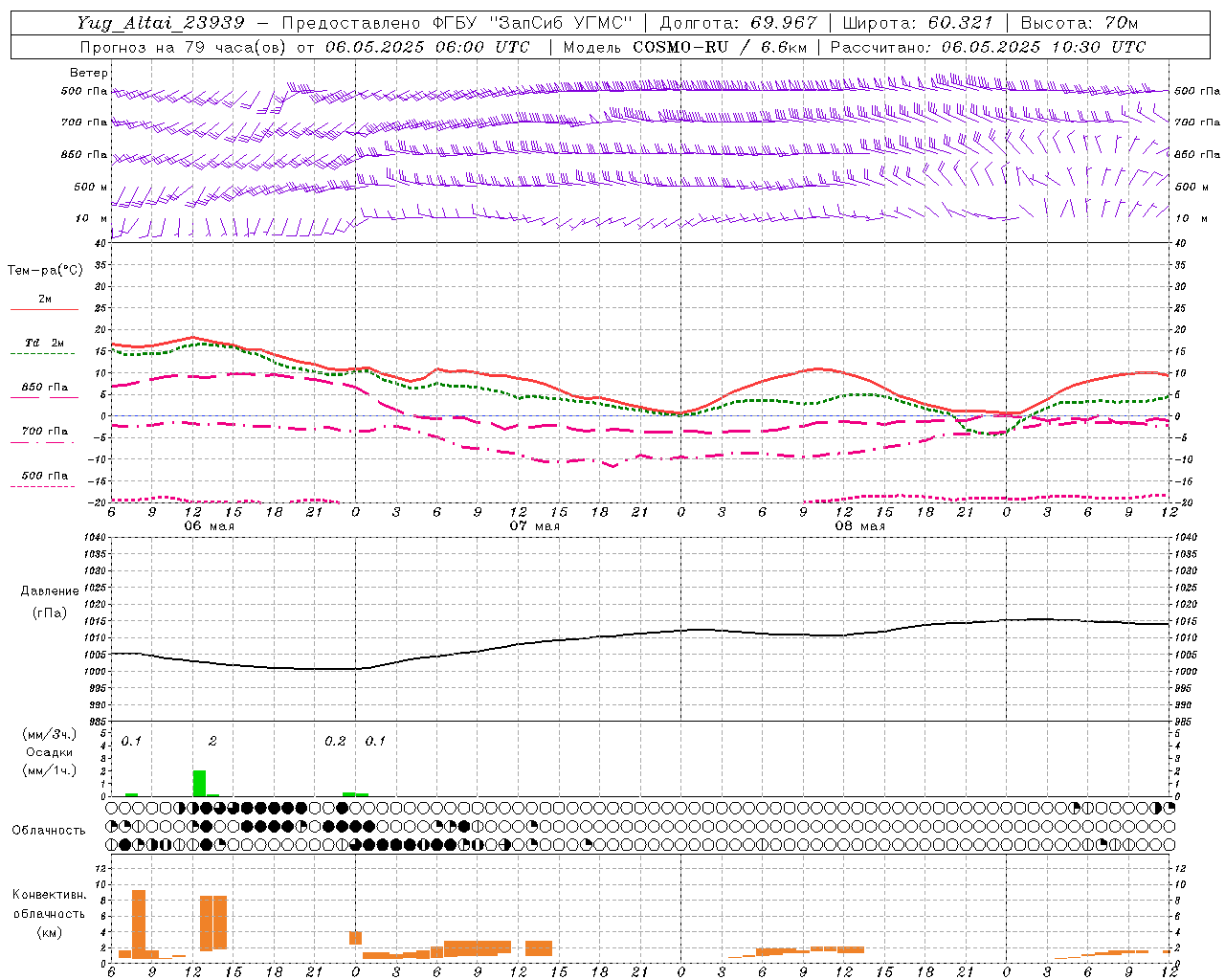
Task: Click the Осадки precipitation panel label
Action: (x=49, y=752)
